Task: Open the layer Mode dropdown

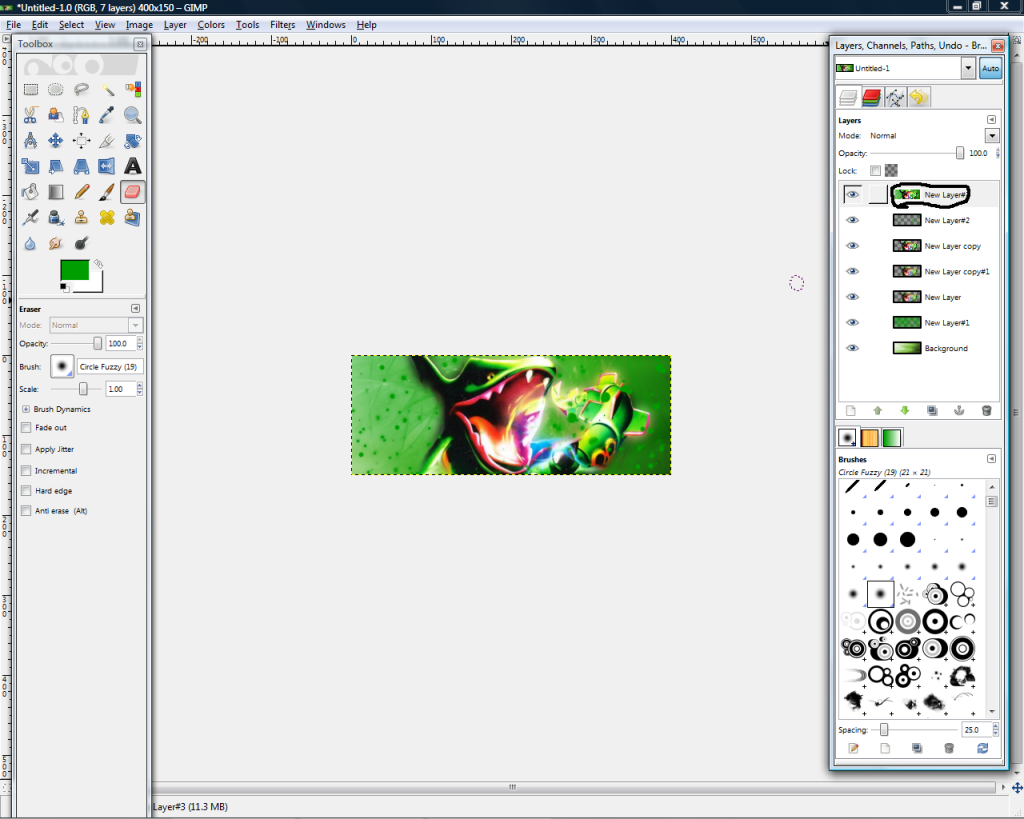Action: point(992,136)
